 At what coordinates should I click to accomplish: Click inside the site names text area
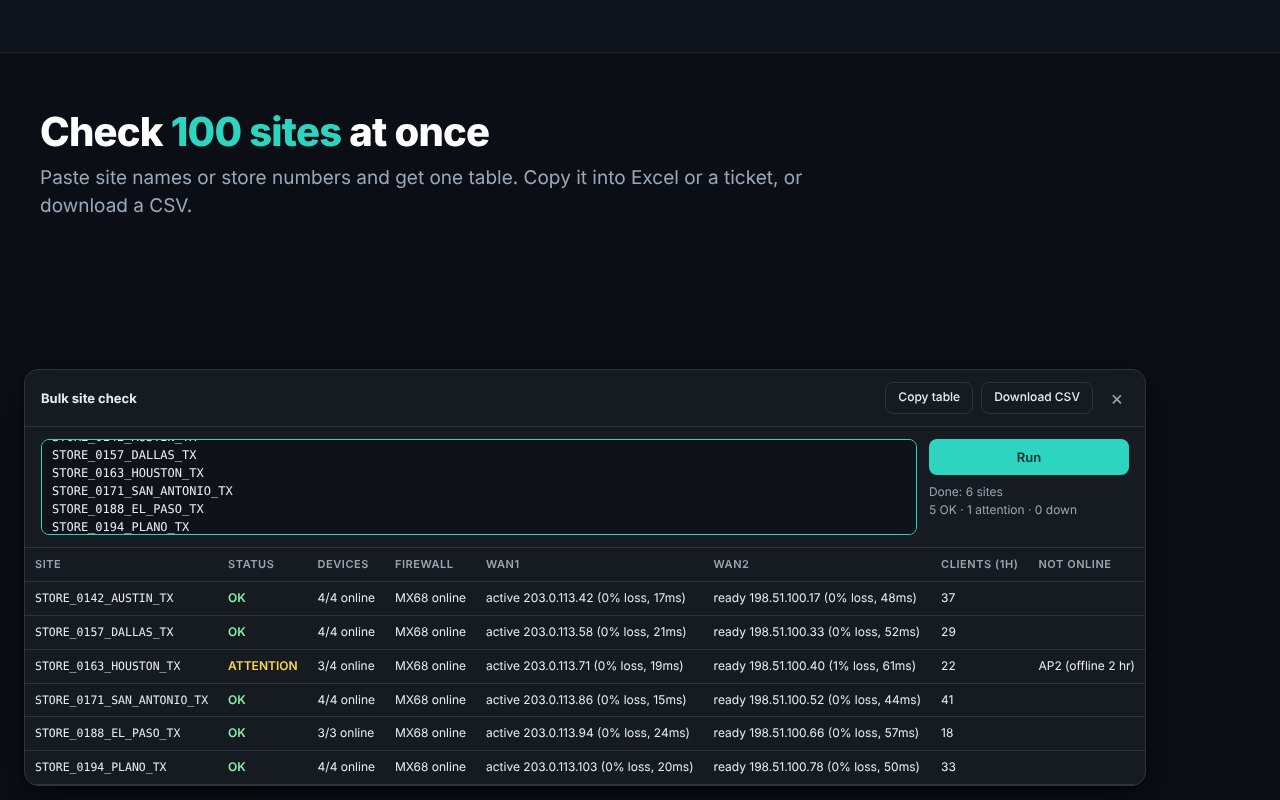click(479, 487)
